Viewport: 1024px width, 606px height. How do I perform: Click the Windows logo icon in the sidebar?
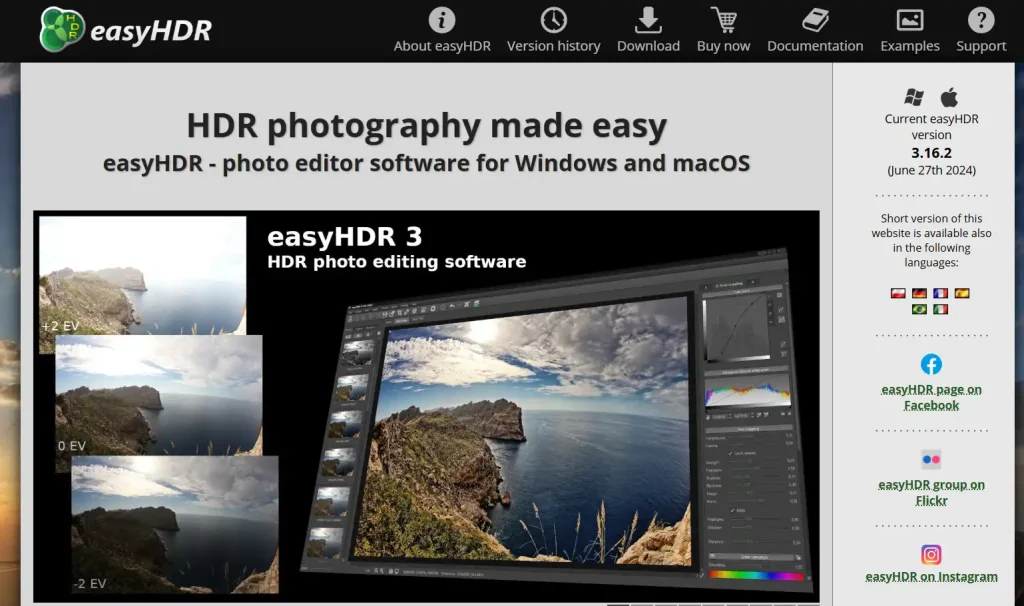tap(914, 97)
